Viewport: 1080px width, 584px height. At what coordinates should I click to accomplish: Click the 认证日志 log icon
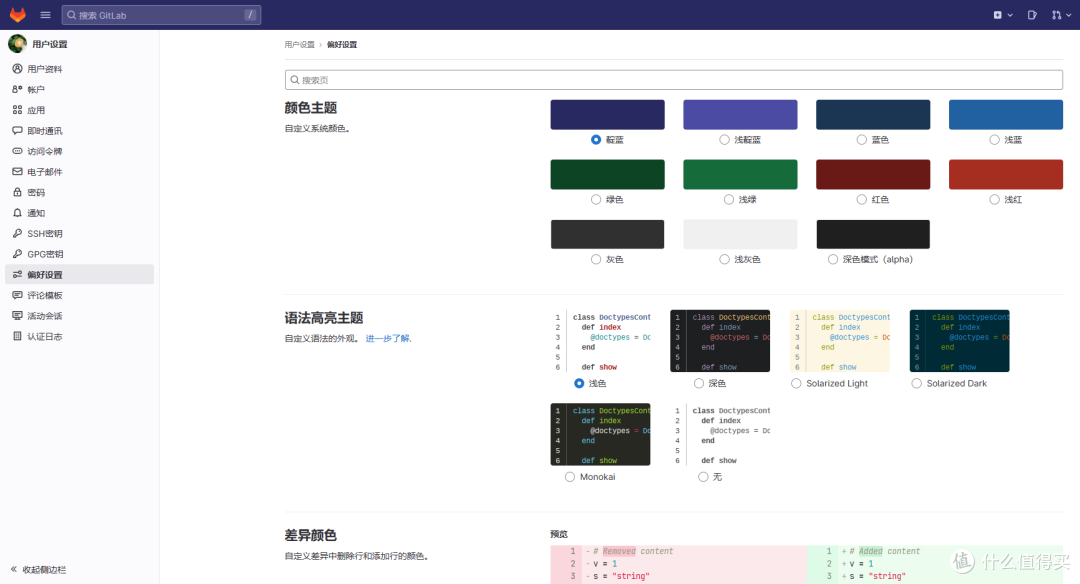pos(17,336)
